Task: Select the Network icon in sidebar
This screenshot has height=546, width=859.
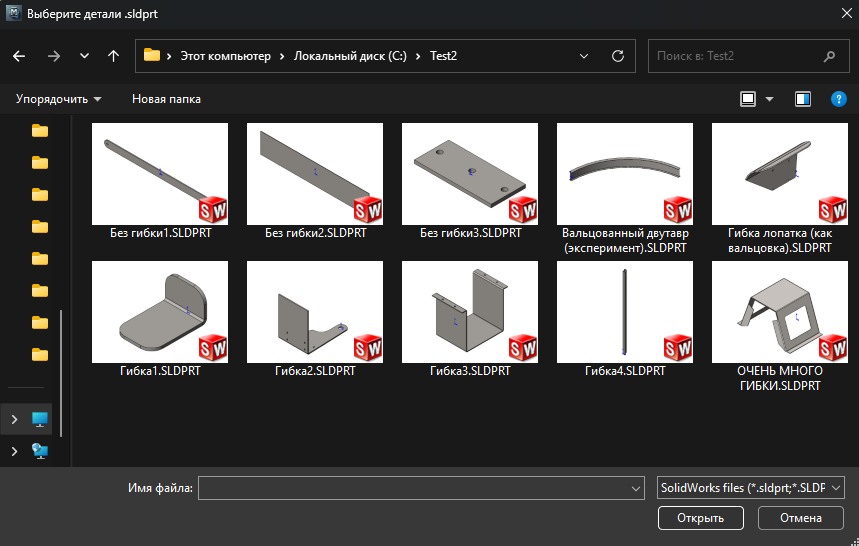Action: pos(39,451)
